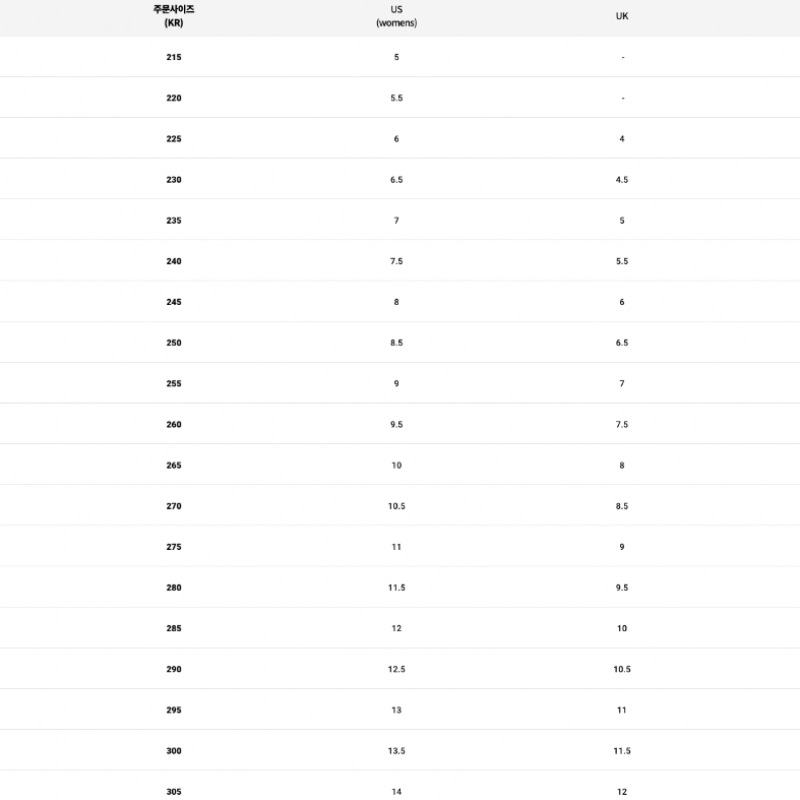
Task: Click the KR size 245 cell
Action: [x=174, y=302]
